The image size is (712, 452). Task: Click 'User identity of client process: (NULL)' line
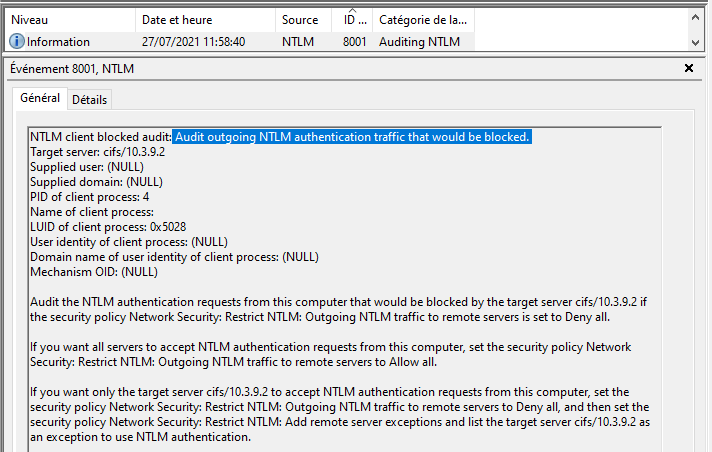[129, 242]
